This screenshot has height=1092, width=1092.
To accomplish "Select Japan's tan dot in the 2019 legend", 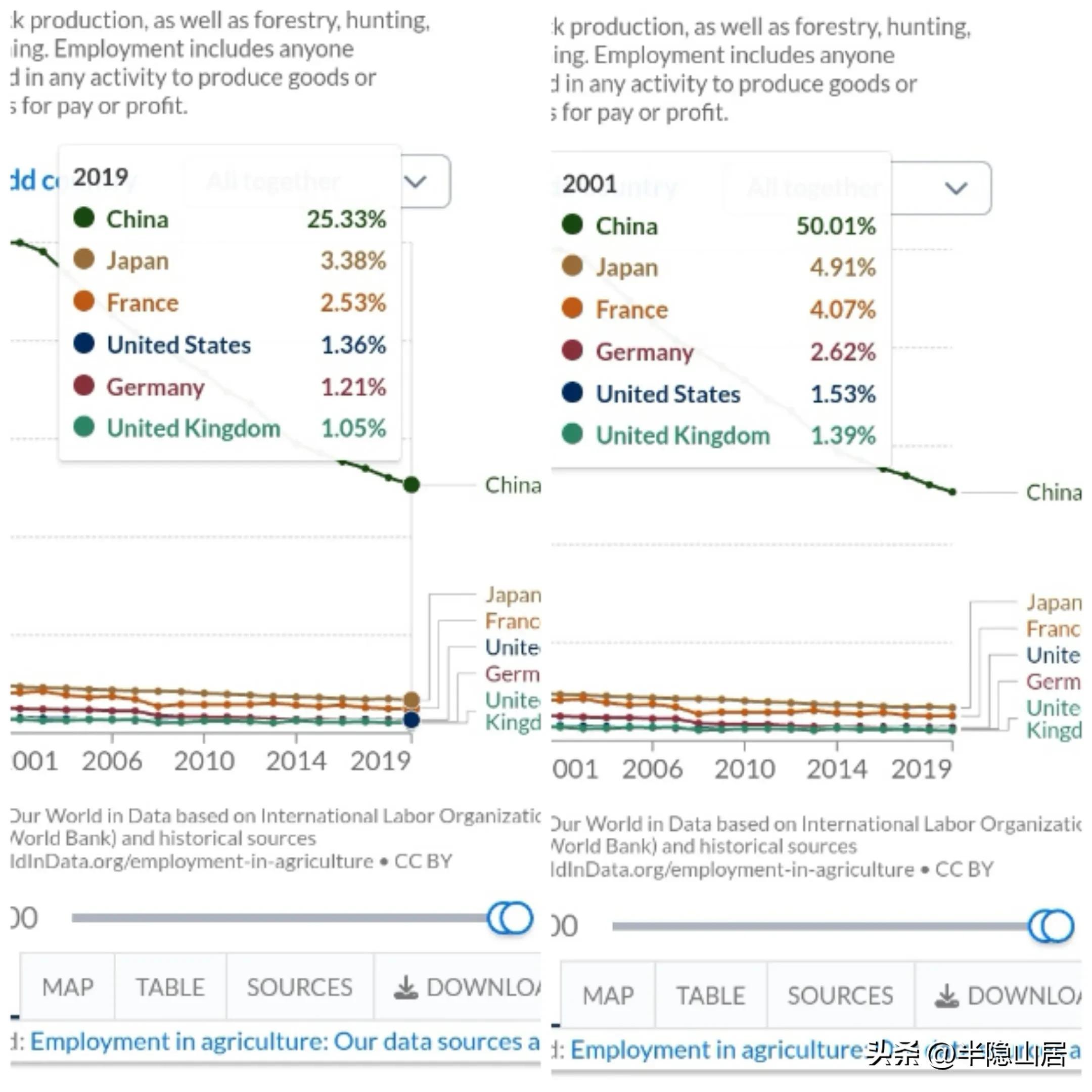I will point(84,259).
